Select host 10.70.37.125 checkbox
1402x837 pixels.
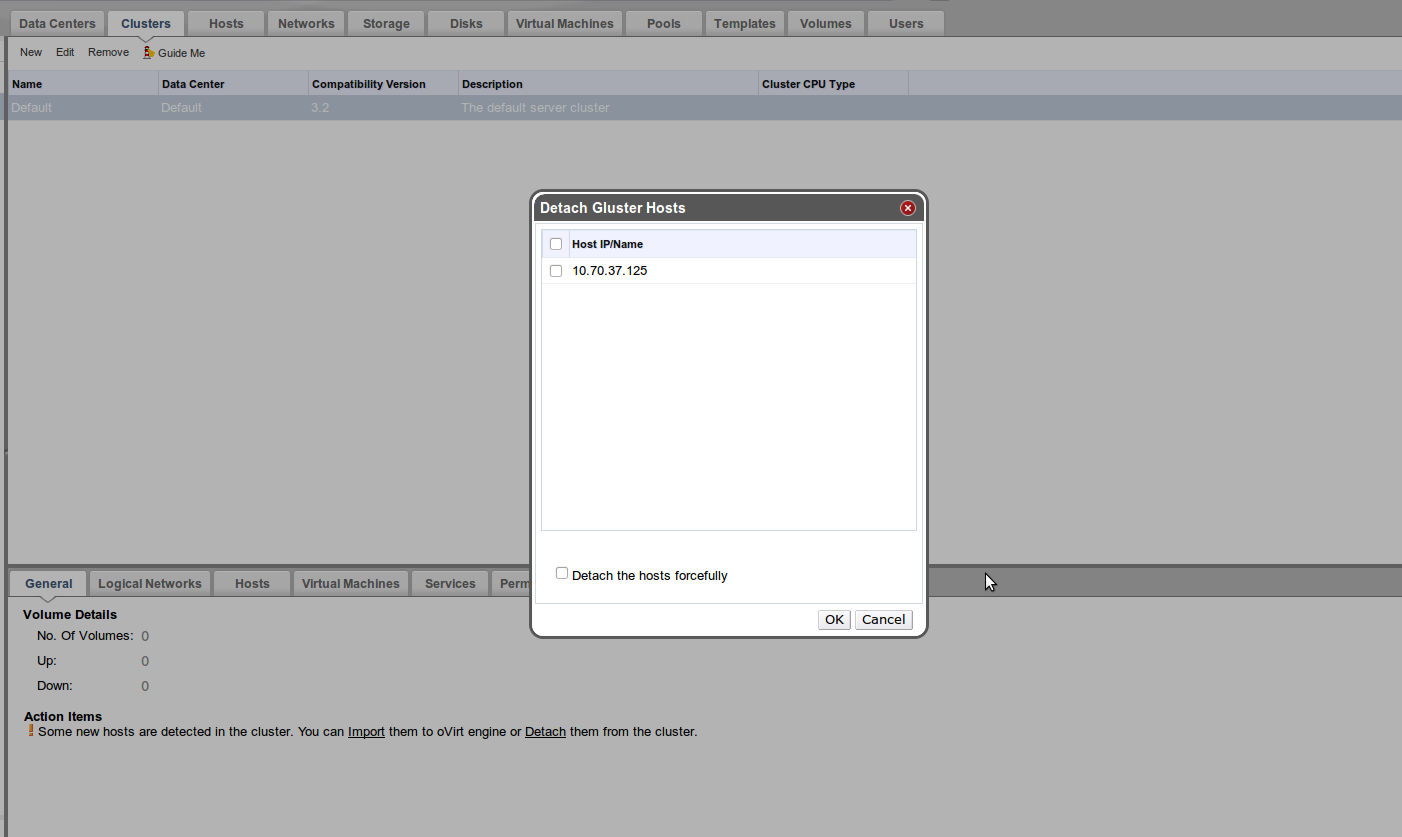click(x=556, y=271)
